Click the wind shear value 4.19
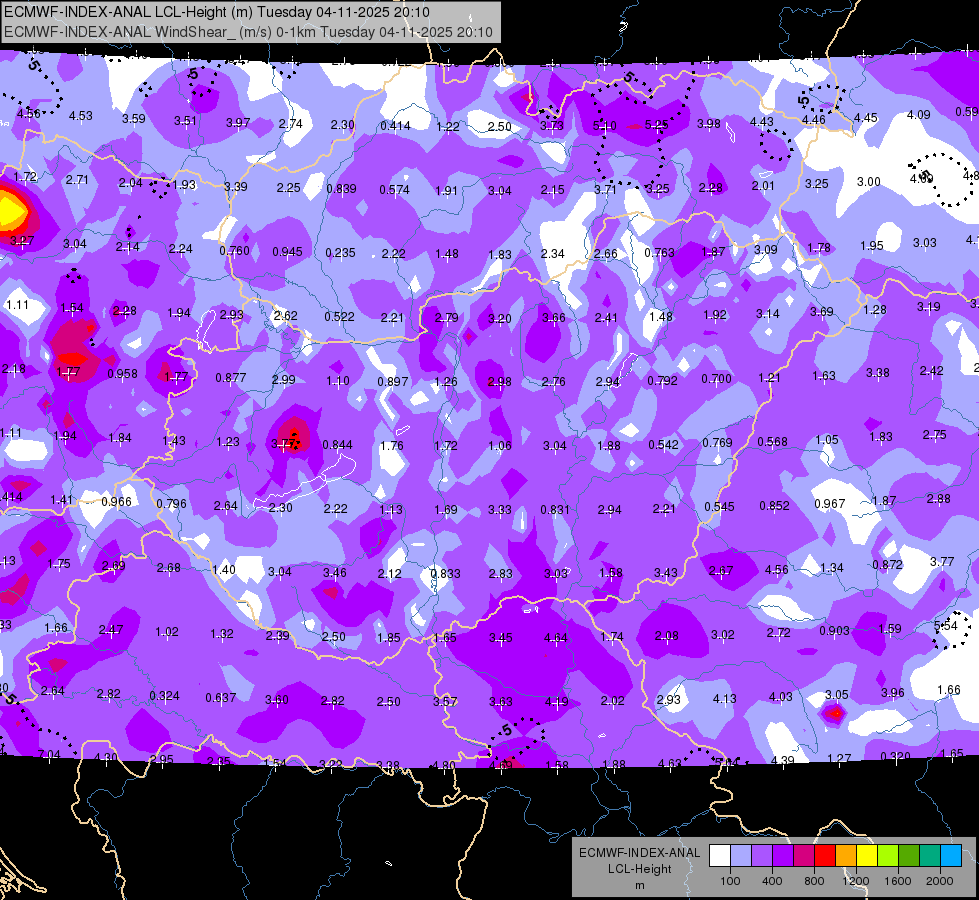The width and height of the screenshot is (979, 900). [x=556, y=701]
